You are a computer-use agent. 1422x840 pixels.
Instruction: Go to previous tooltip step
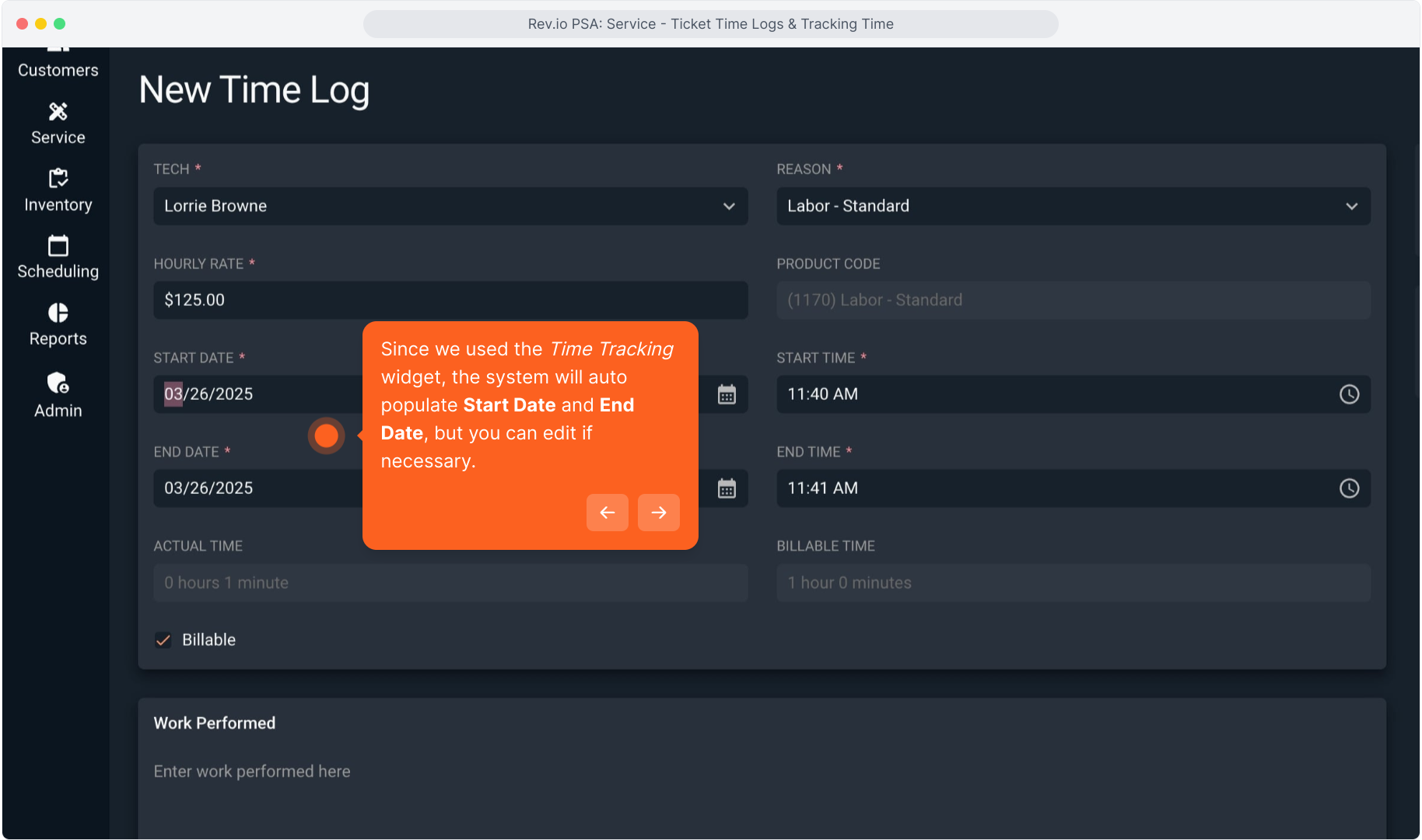coord(607,513)
